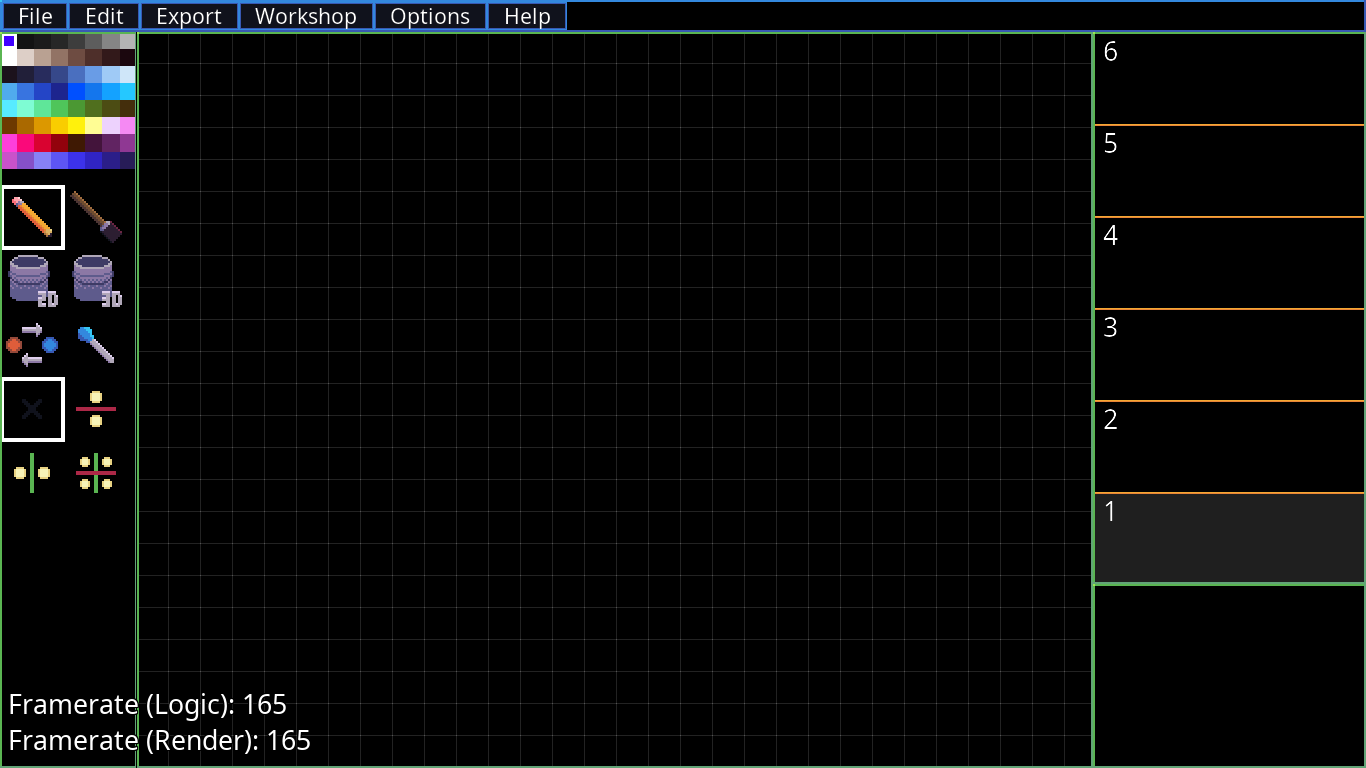Open the Edit menu
1366x768 pixels.
(x=104, y=16)
